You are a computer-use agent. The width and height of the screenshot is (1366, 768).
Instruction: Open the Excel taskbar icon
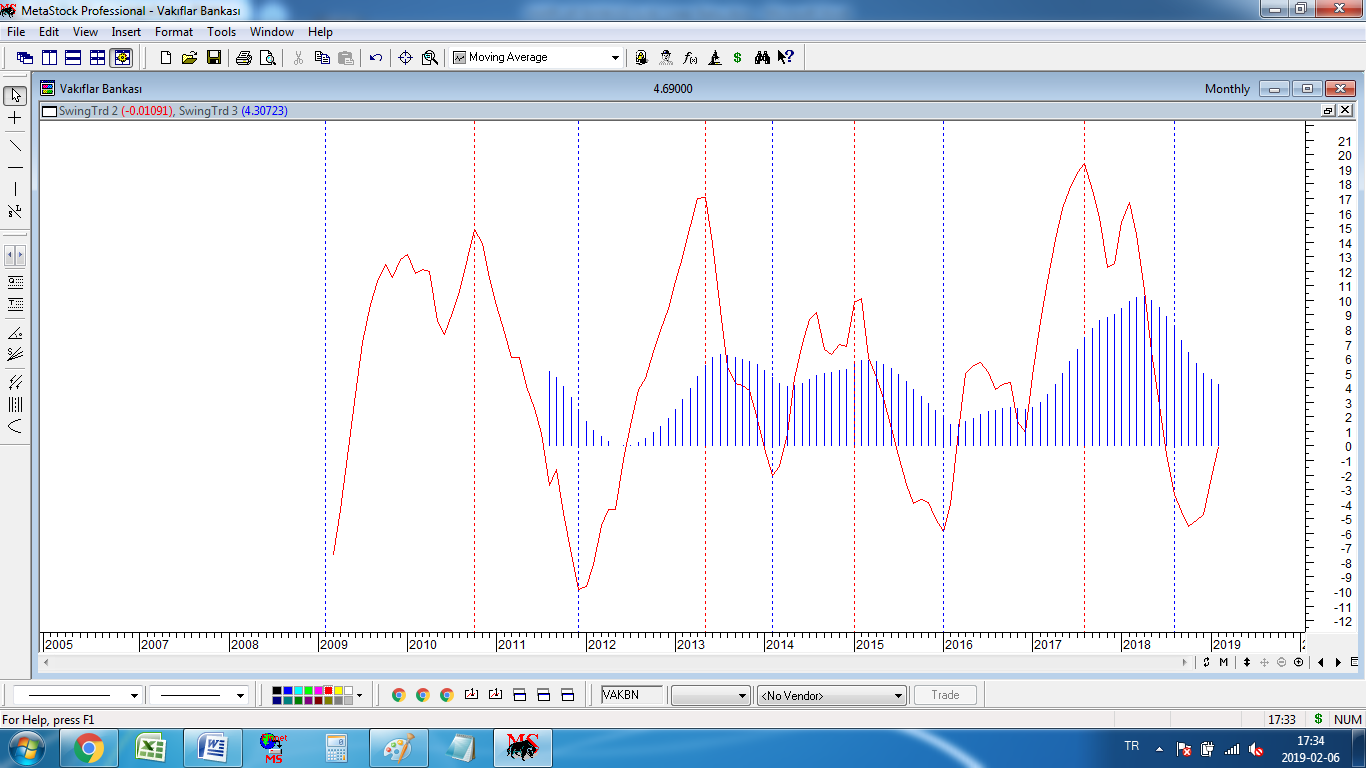click(151, 748)
